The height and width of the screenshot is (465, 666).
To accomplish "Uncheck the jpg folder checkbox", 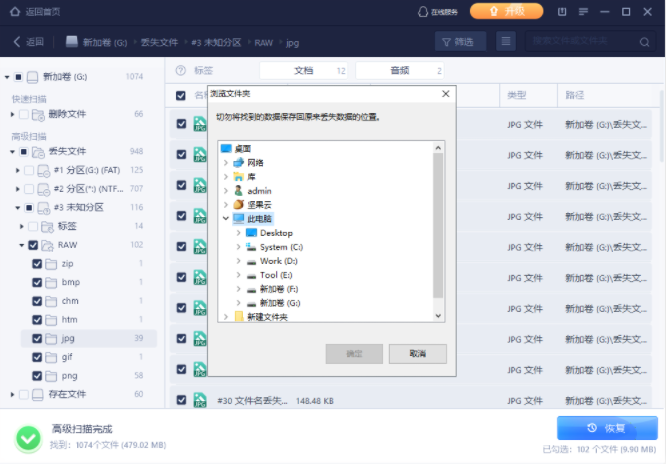I will (x=37, y=339).
